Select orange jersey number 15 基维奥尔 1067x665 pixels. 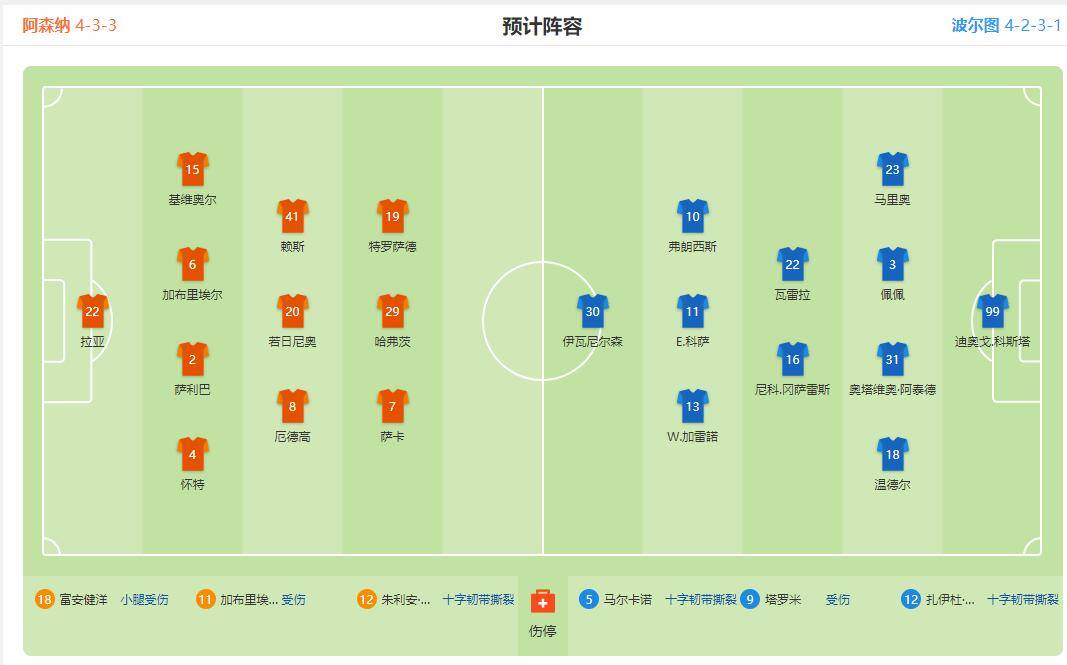[192, 170]
